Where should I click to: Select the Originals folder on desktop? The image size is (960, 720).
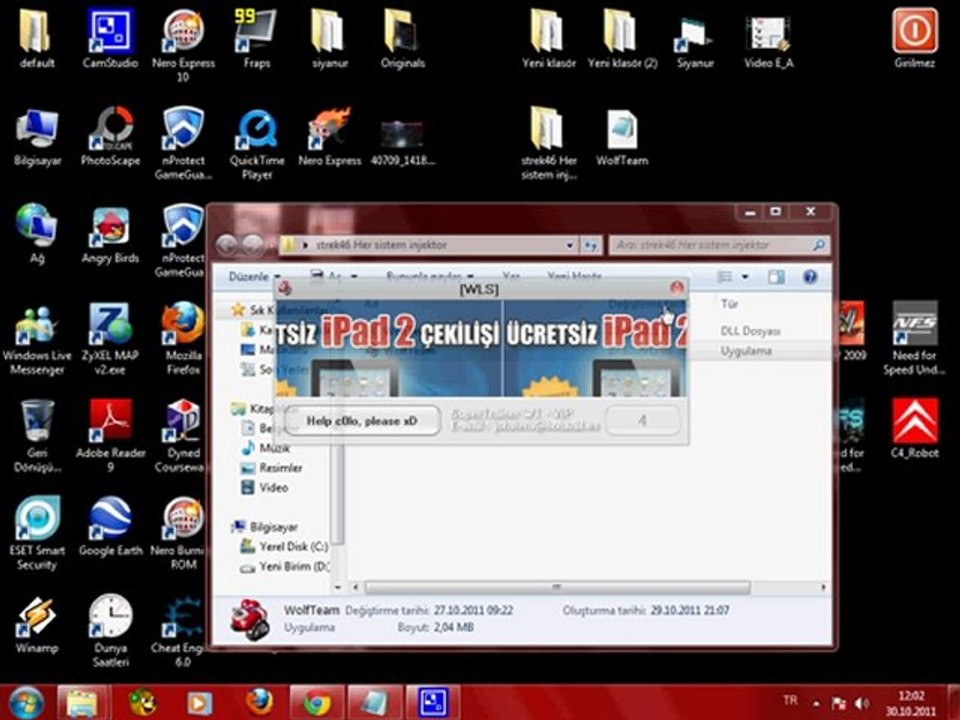click(402, 38)
